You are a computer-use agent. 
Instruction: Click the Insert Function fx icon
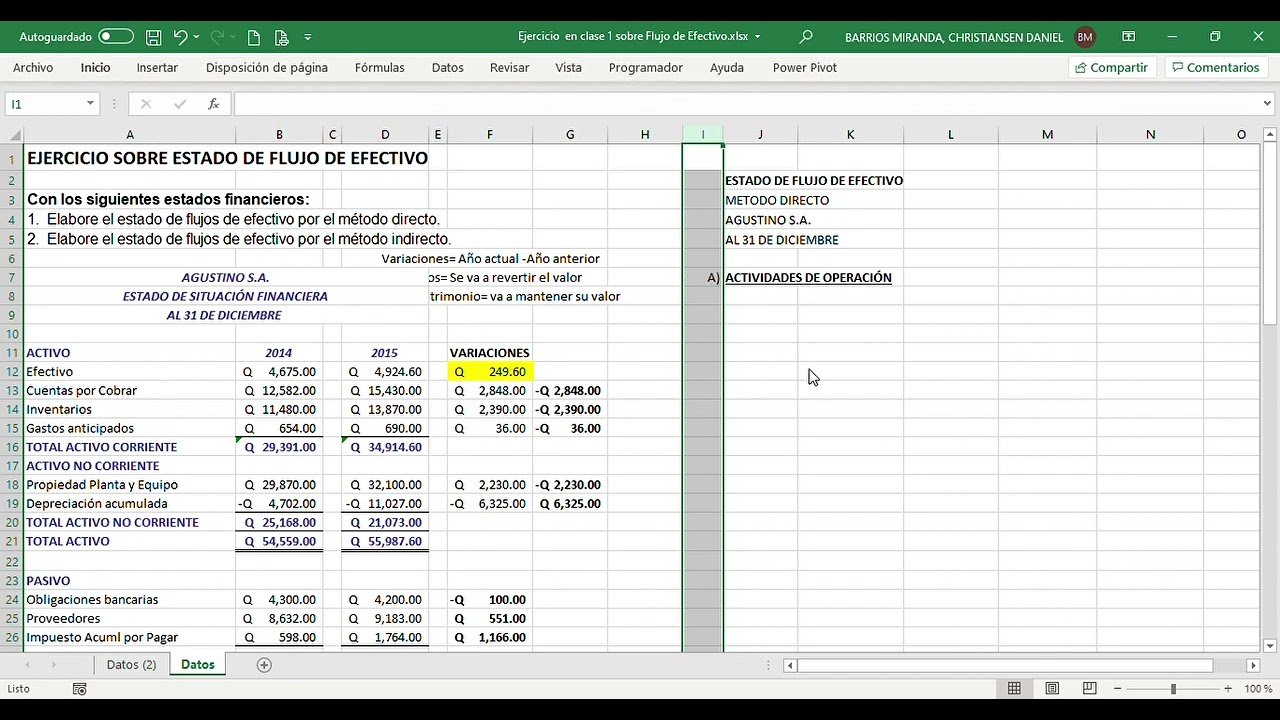tap(213, 104)
